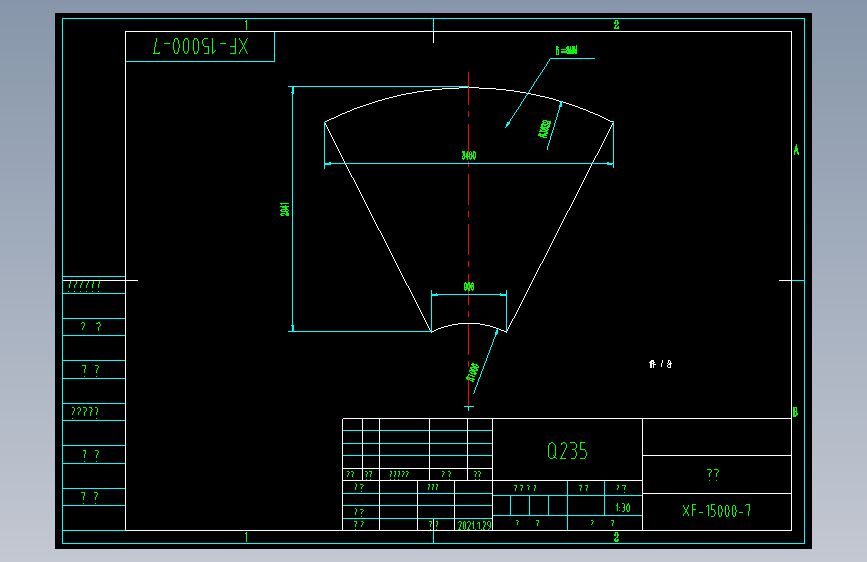Click zone number 1 on the top border

click(246, 25)
